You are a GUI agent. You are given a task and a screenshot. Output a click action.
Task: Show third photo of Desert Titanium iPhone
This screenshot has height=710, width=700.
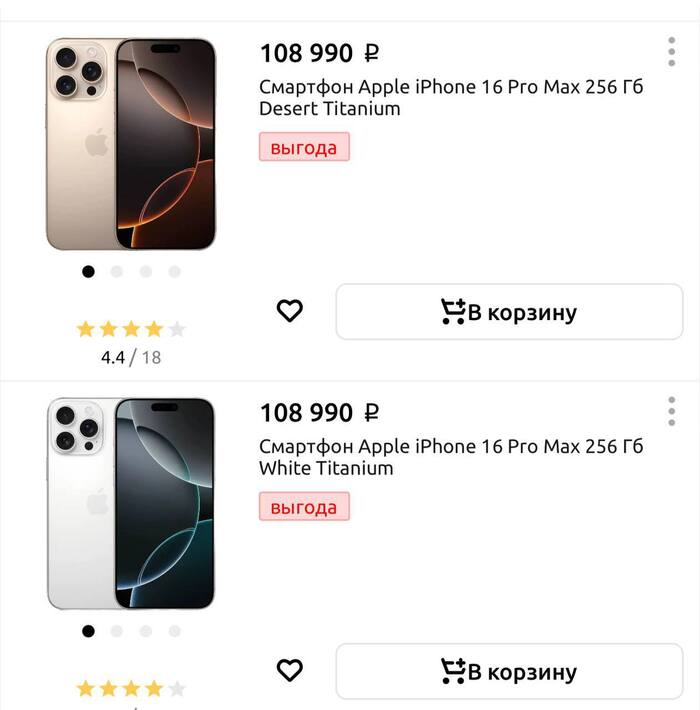click(146, 271)
